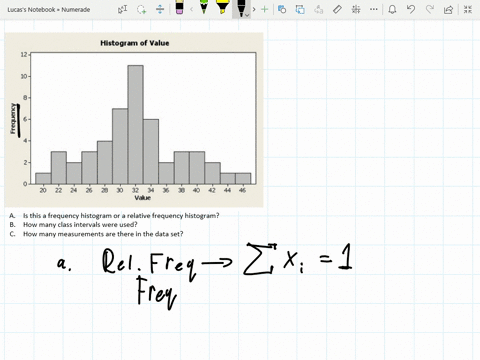
Task: Open the Math assistant icon
Action: click(356, 9)
